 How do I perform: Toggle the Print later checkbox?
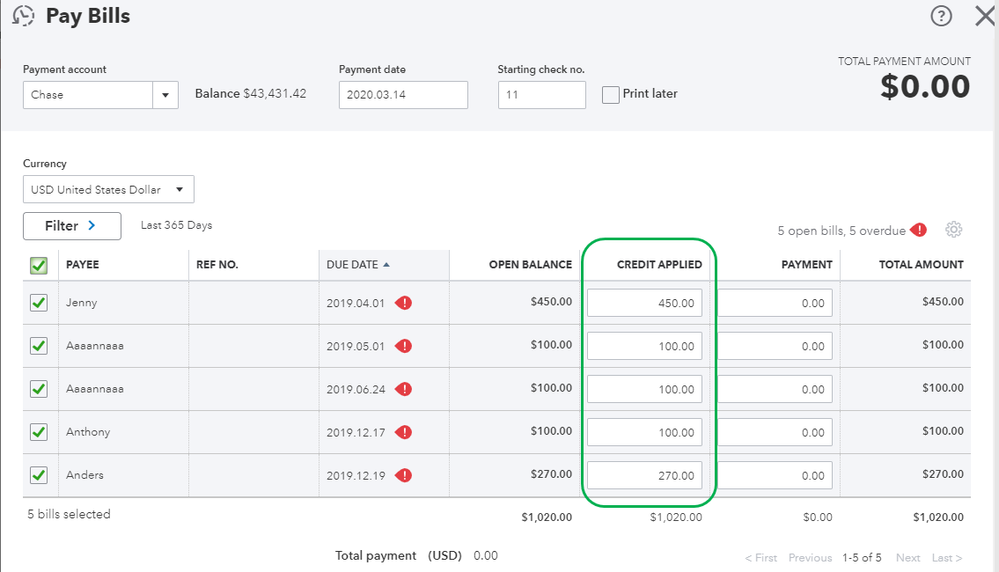[x=611, y=94]
